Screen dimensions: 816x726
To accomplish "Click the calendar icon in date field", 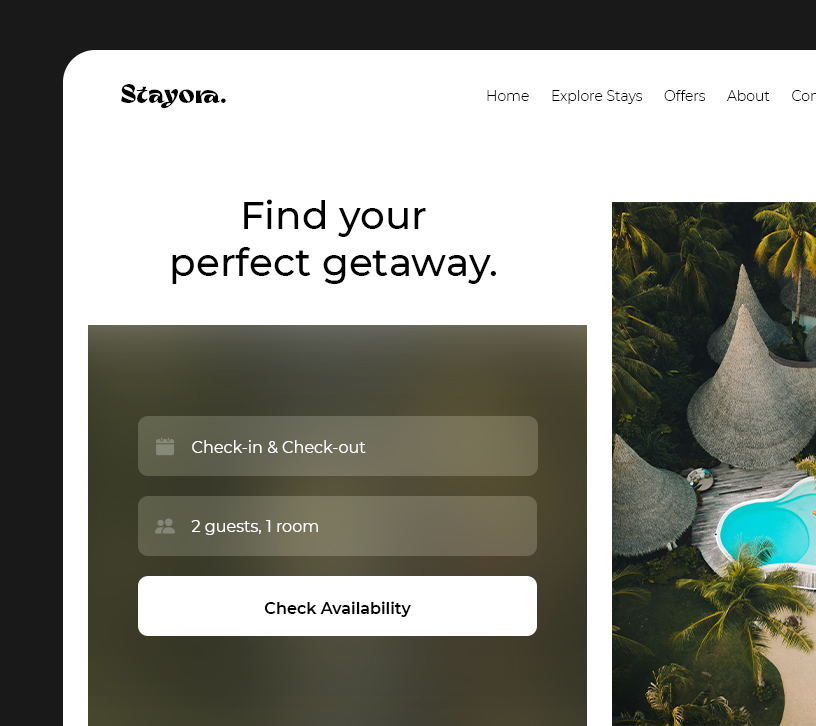I will 165,447.
